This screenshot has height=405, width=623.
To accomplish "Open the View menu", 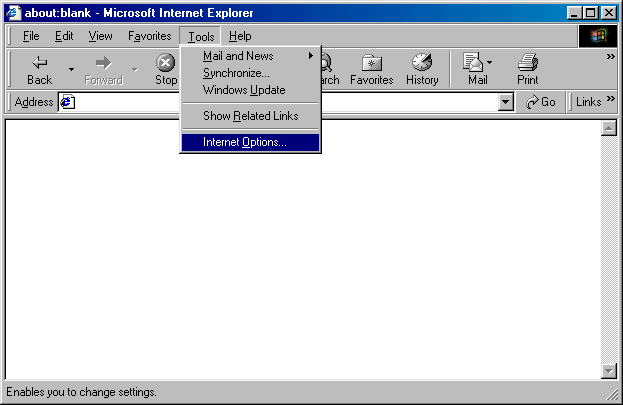I will [100, 36].
